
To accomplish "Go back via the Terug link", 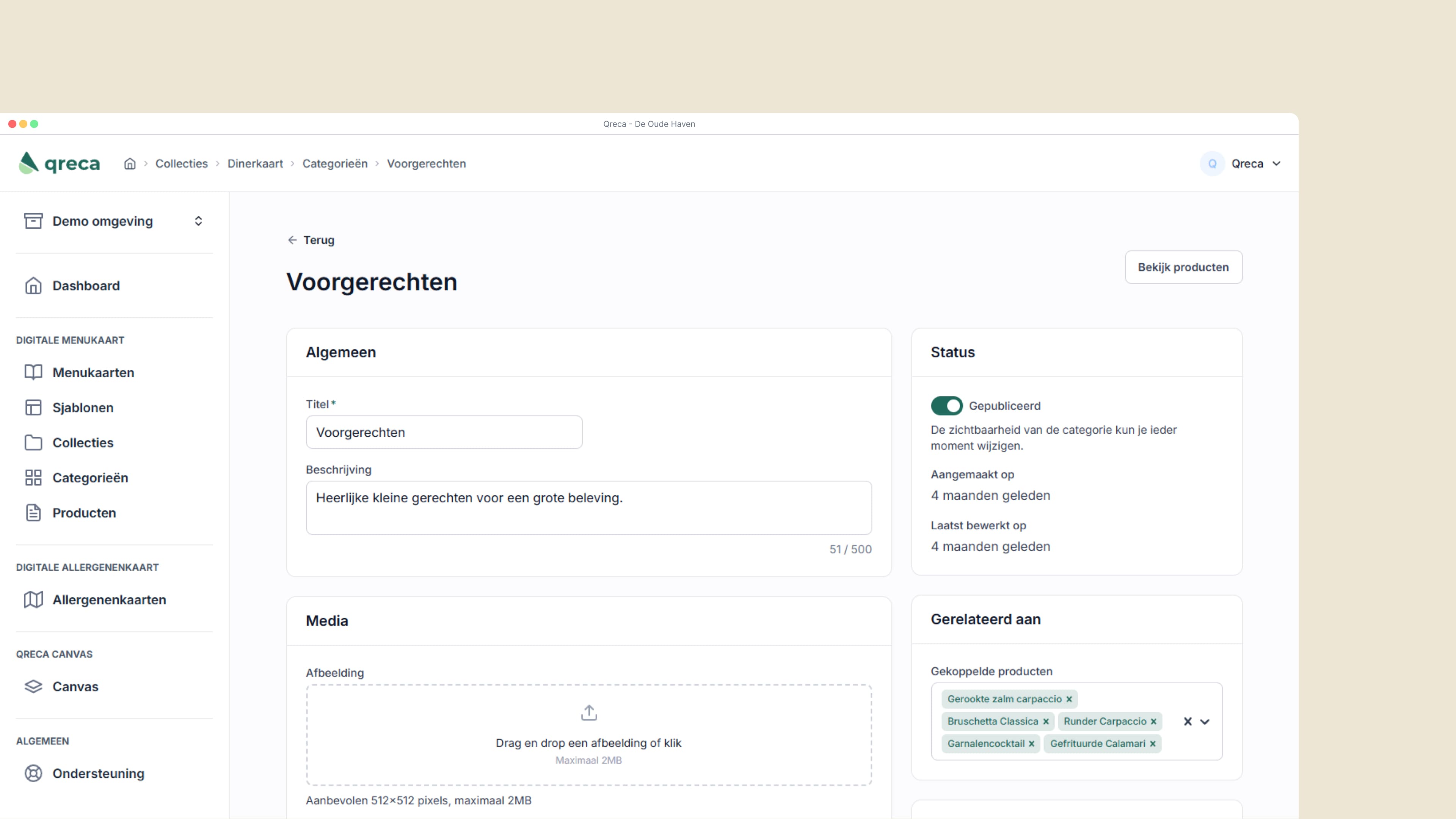I will 311,240.
